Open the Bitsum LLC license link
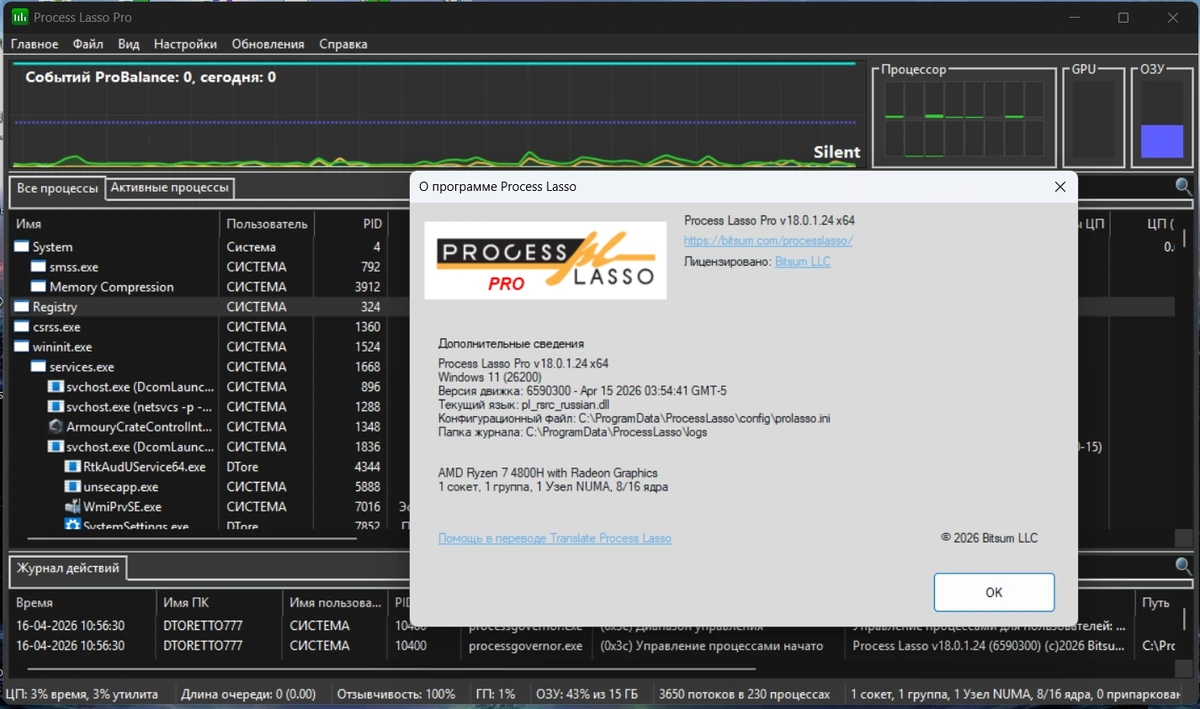 802,261
